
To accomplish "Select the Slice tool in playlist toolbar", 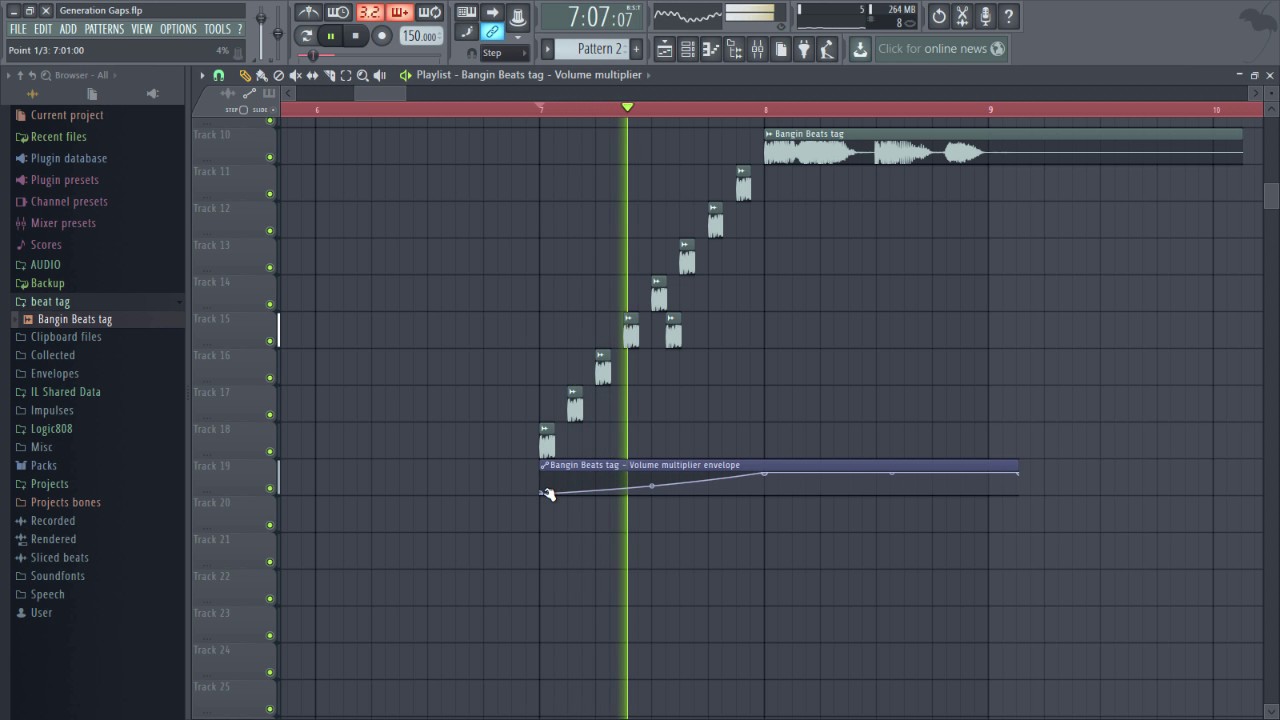I will pyautogui.click(x=329, y=75).
